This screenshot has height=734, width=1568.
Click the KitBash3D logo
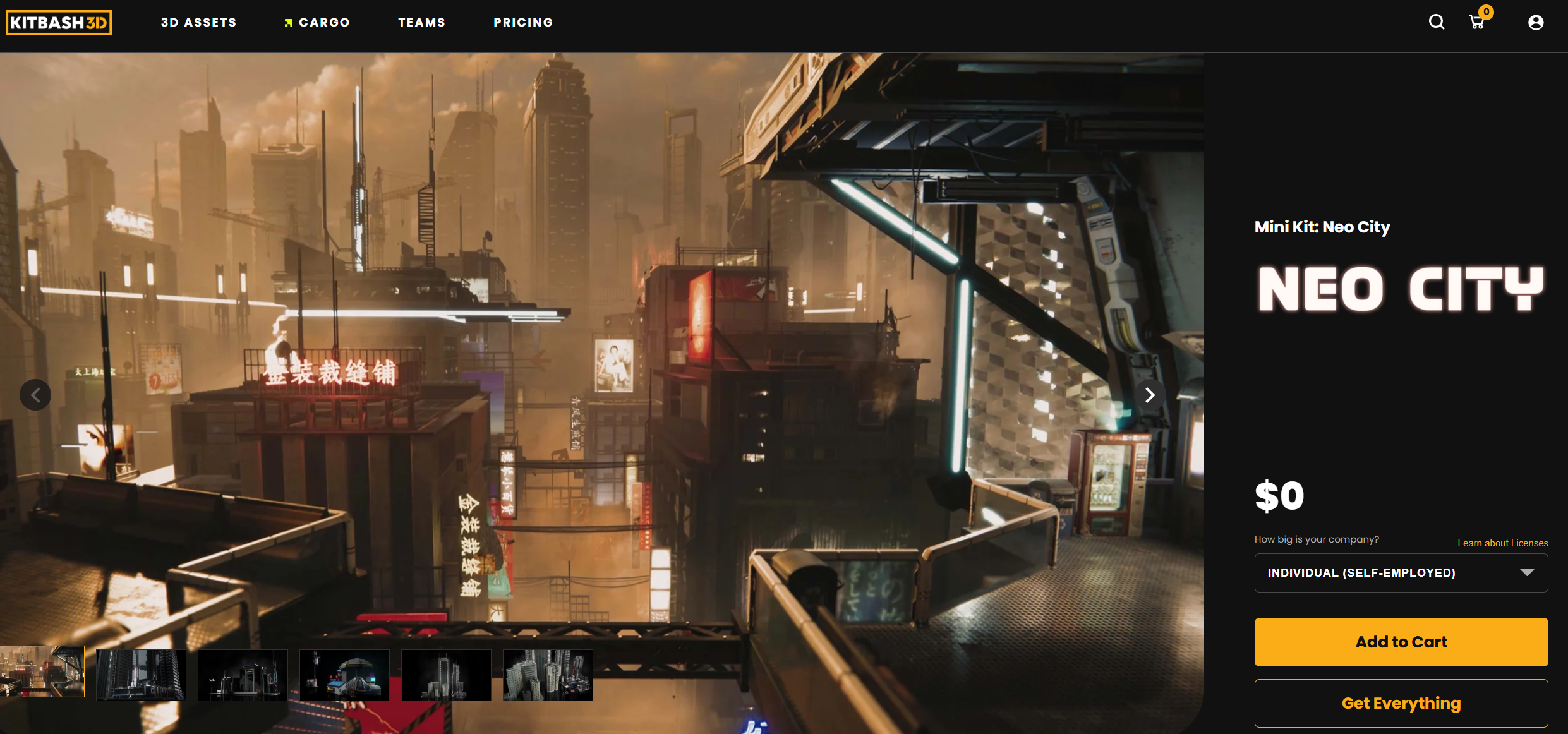coord(59,23)
